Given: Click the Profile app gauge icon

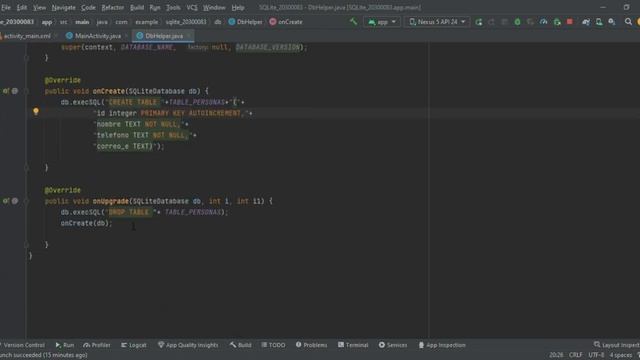Looking at the screenshot, I should click(x=543, y=22).
